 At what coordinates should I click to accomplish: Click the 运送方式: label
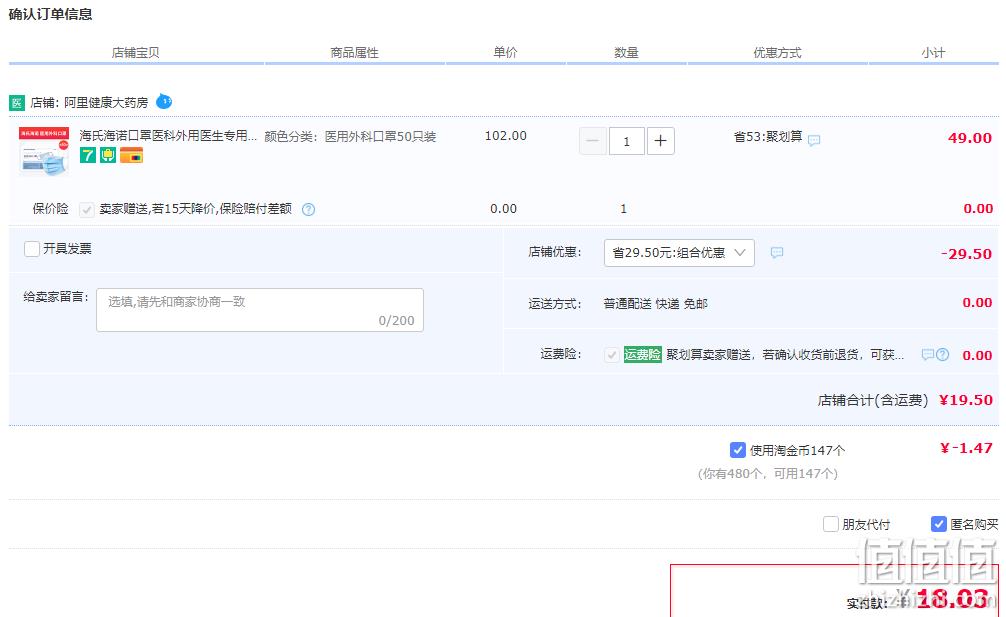(x=555, y=303)
